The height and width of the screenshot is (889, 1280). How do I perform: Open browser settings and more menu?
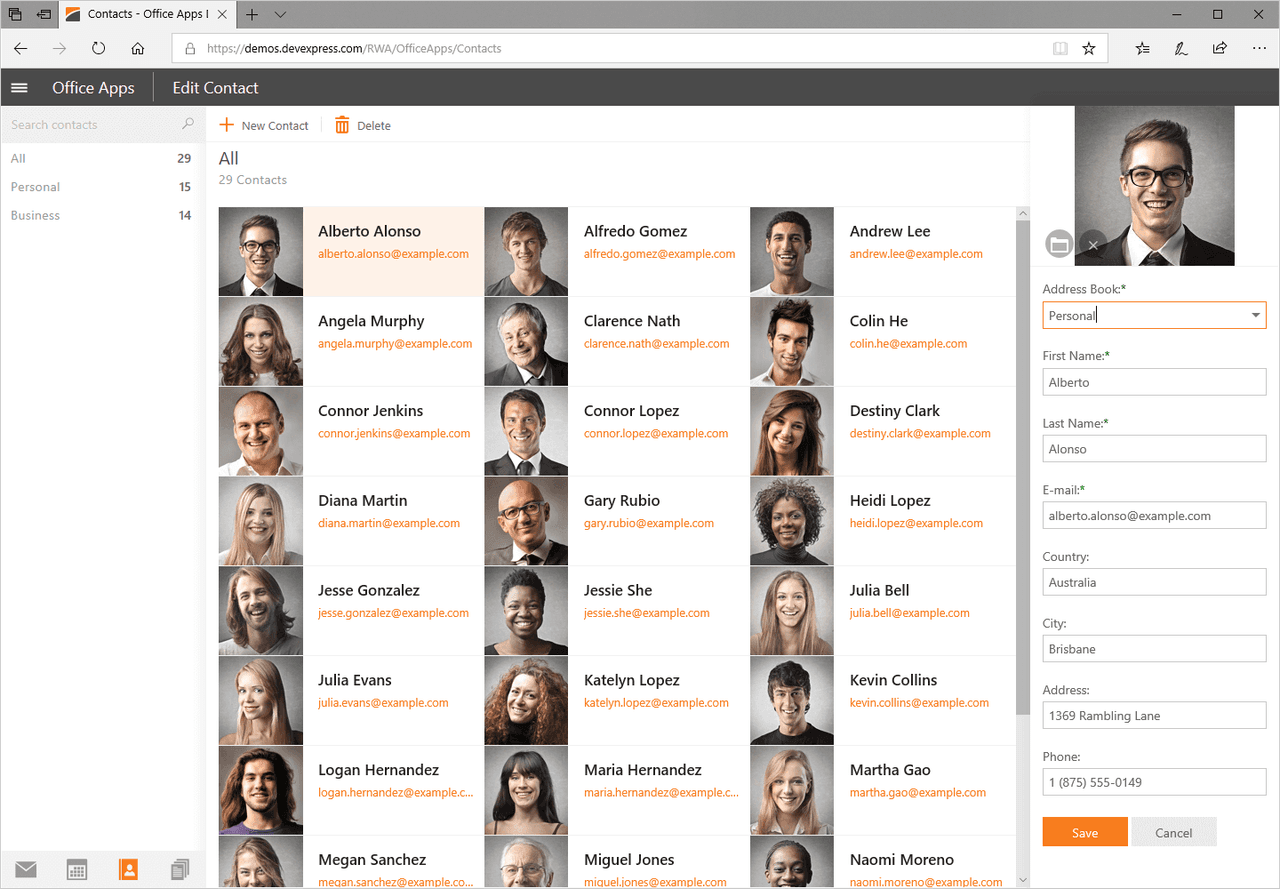coord(1259,48)
